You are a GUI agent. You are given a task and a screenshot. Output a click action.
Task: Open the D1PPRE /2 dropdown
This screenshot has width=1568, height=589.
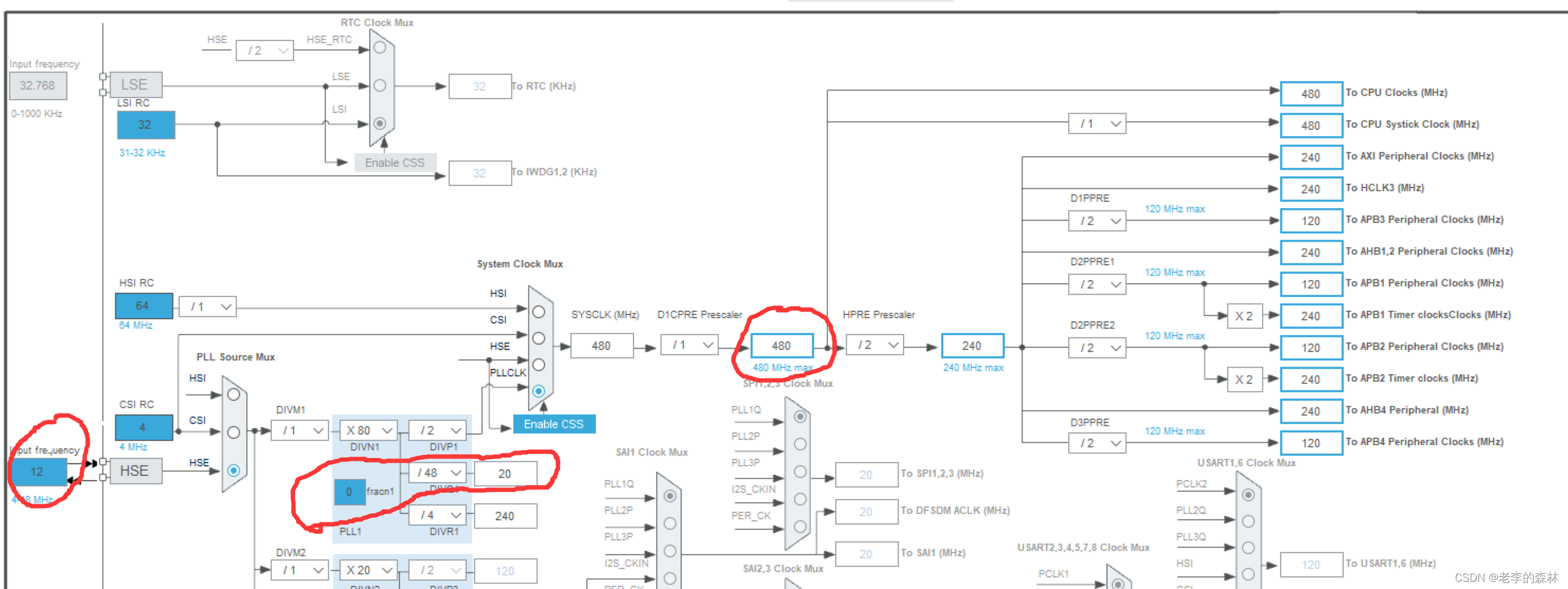(1097, 221)
